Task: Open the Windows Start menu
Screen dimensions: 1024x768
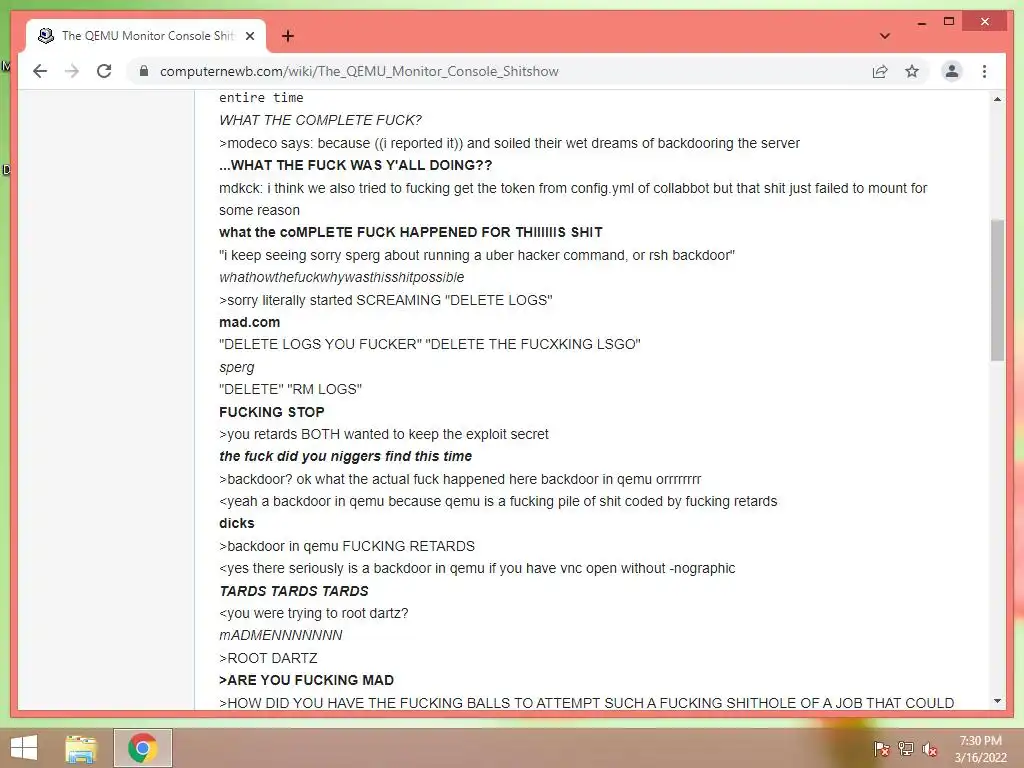Action: point(24,748)
